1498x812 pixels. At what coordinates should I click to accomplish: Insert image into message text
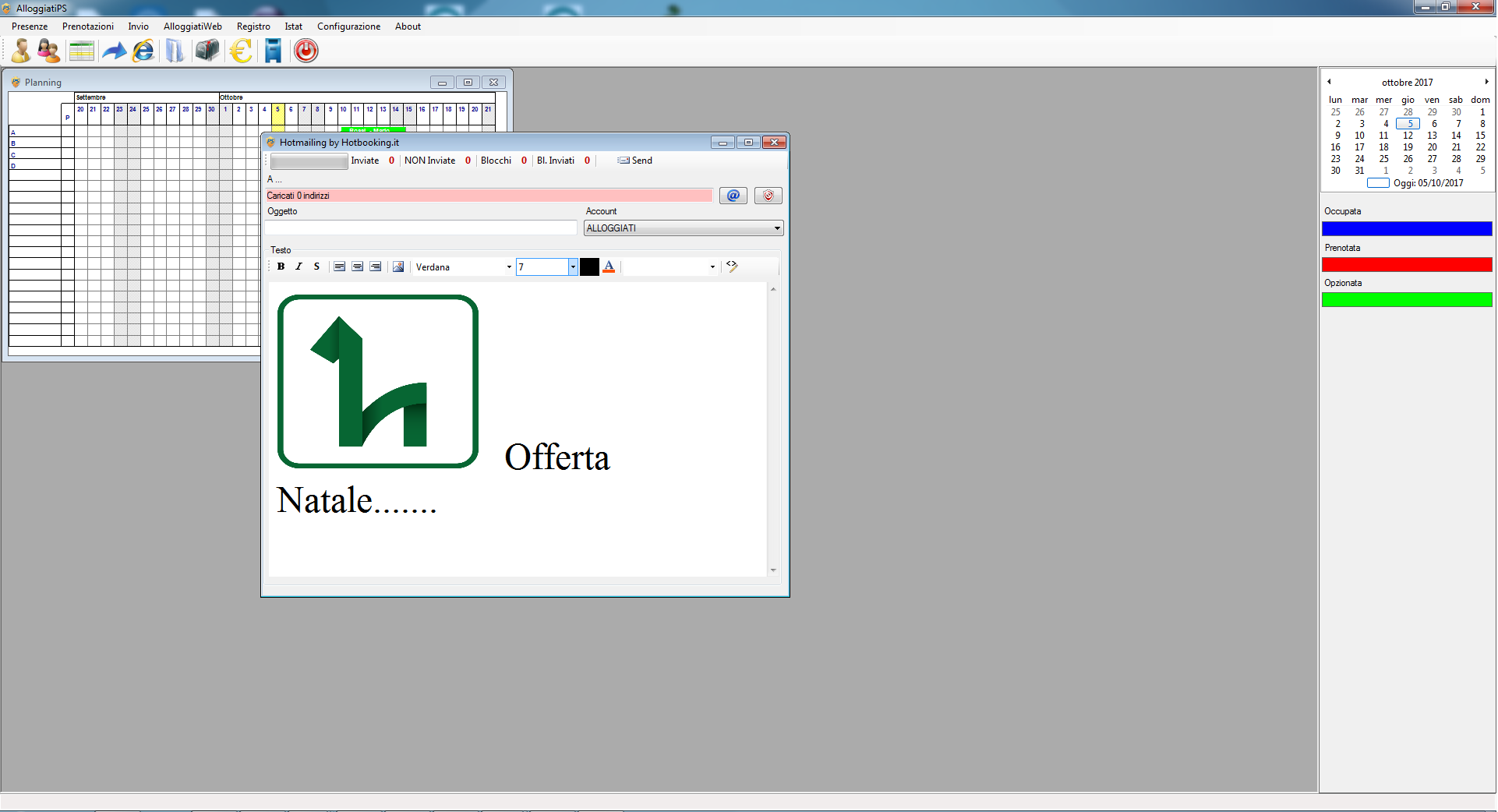click(x=398, y=267)
